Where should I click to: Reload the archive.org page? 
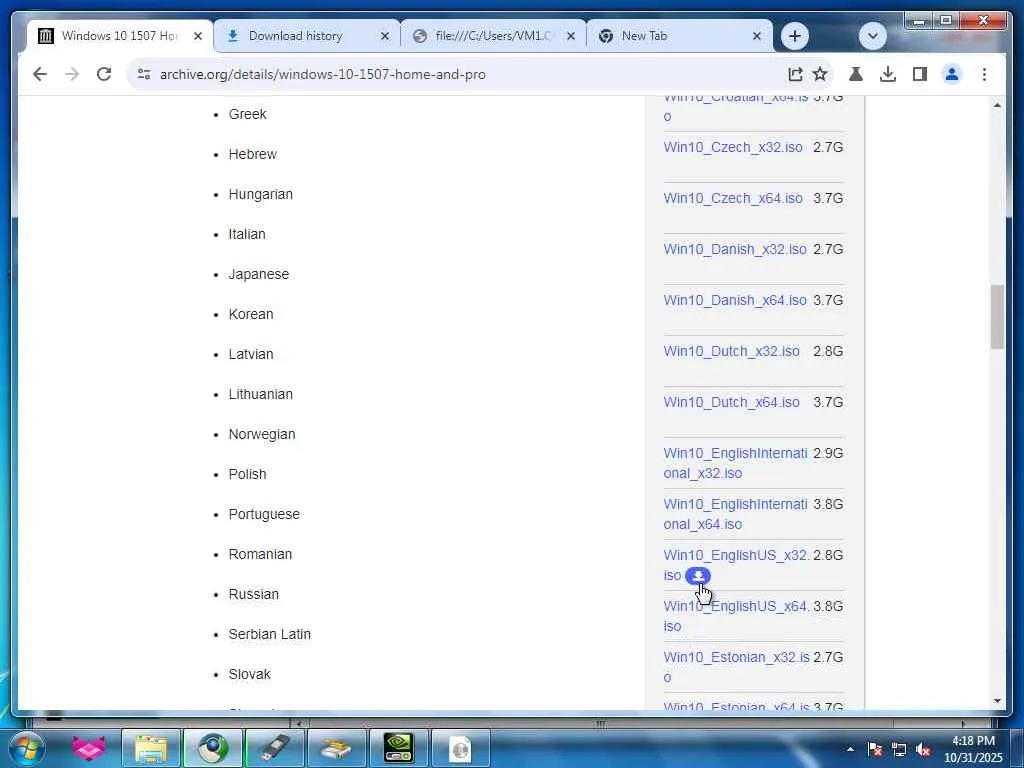(104, 74)
